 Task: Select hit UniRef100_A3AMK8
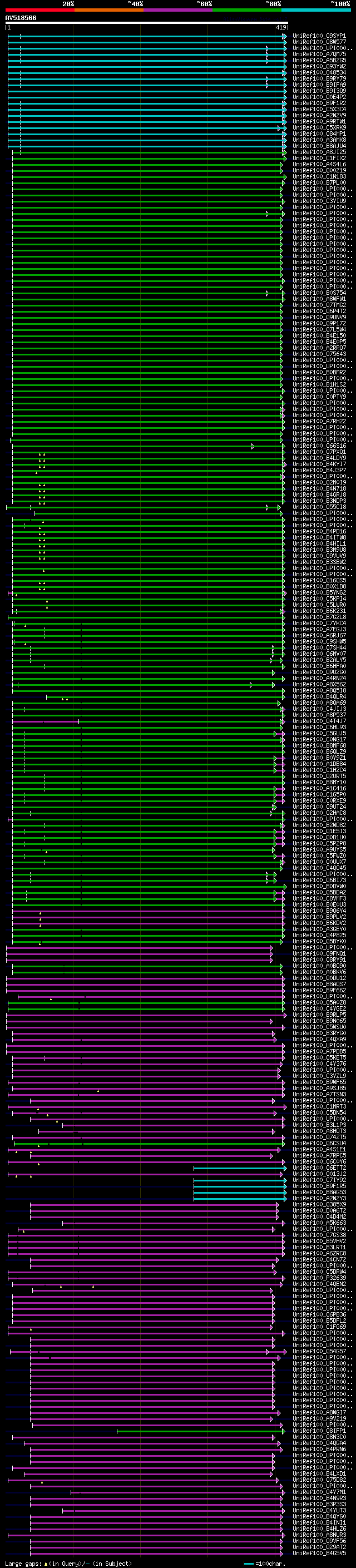tap(319, 140)
